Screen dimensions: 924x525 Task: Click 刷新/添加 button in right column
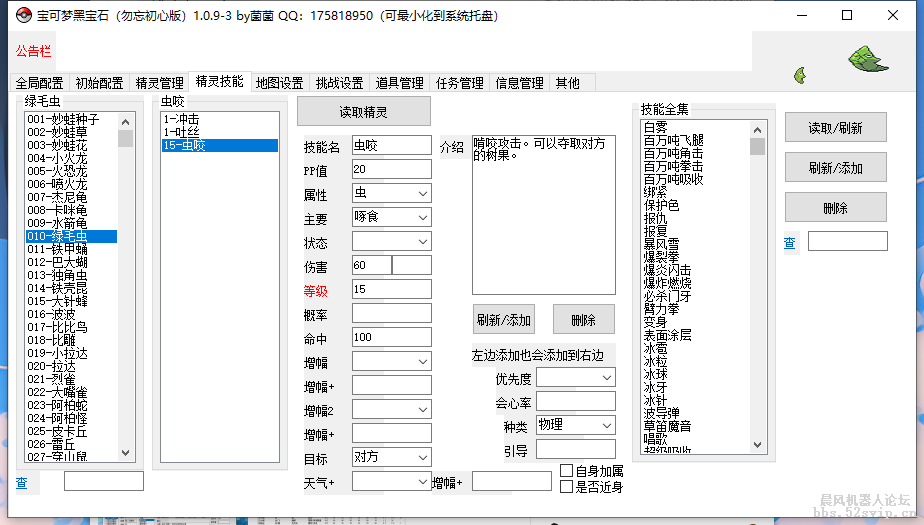[x=836, y=167]
